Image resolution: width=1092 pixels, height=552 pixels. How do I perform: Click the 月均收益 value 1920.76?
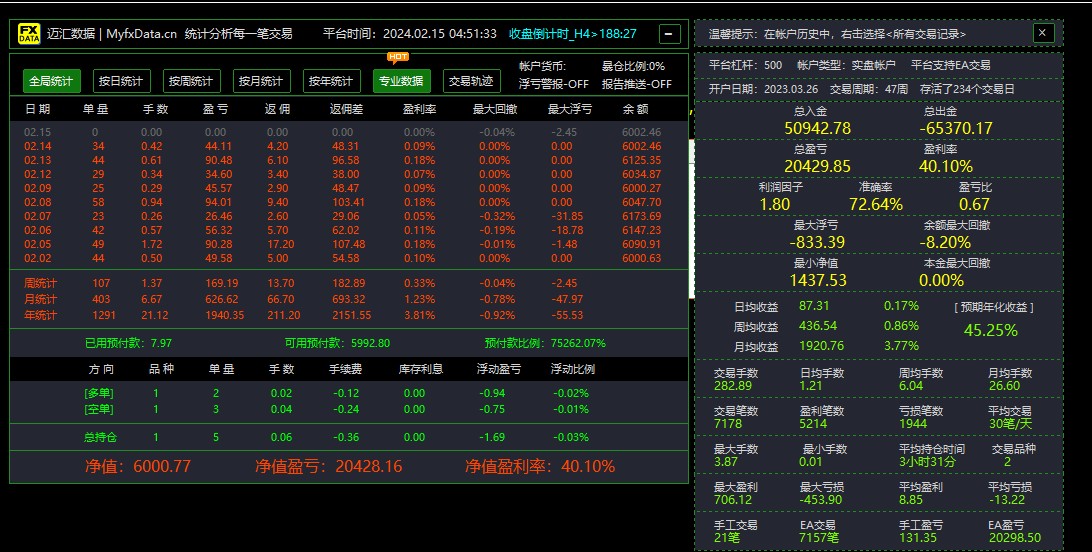point(822,346)
